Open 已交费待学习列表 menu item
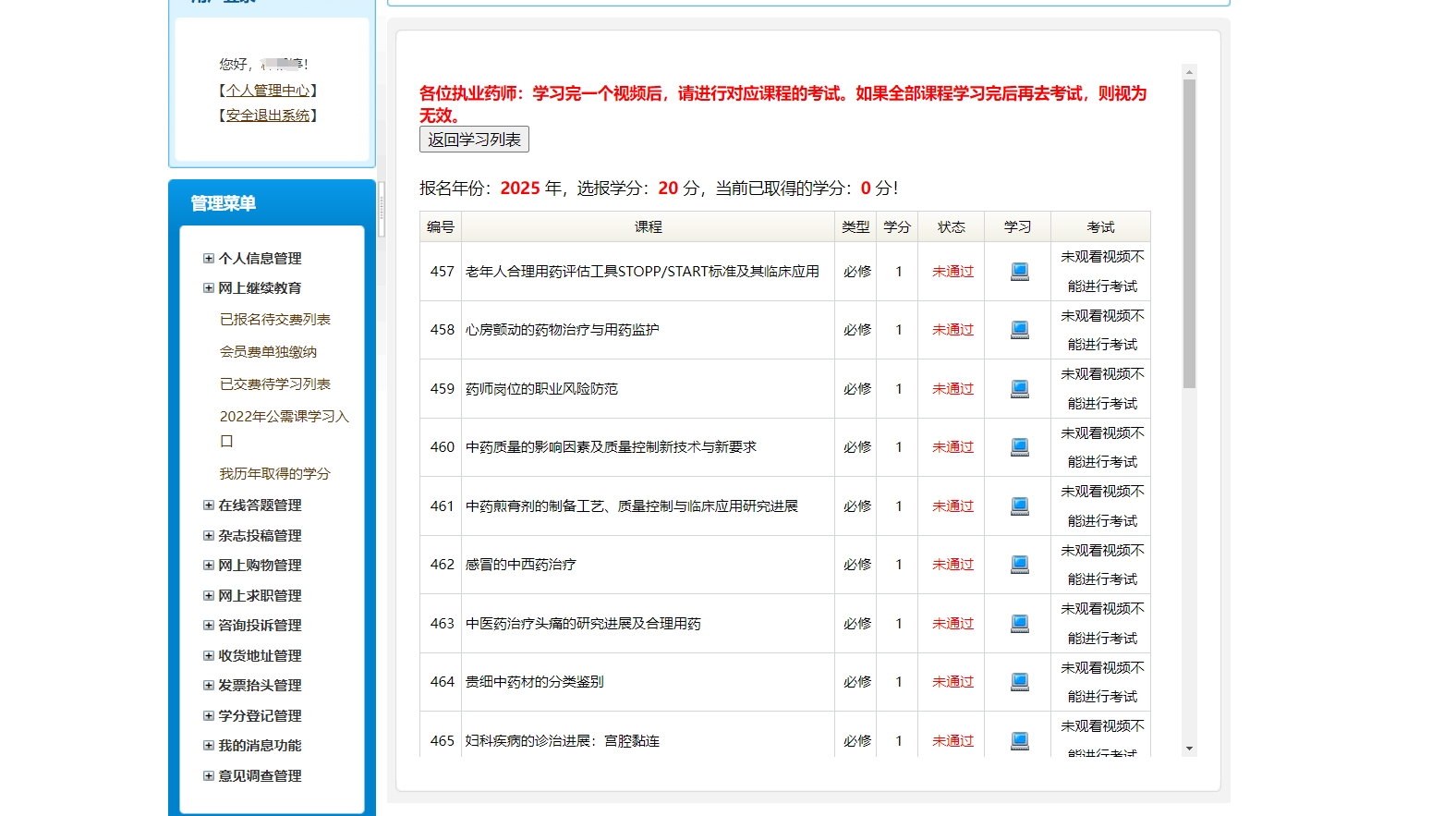The width and height of the screenshot is (1456, 816). pos(274,384)
